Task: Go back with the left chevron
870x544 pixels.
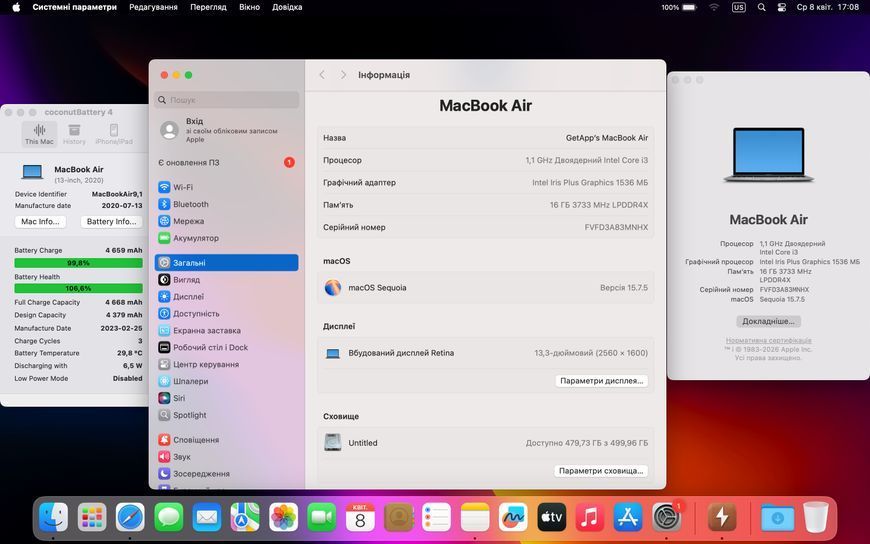Action: click(322, 74)
